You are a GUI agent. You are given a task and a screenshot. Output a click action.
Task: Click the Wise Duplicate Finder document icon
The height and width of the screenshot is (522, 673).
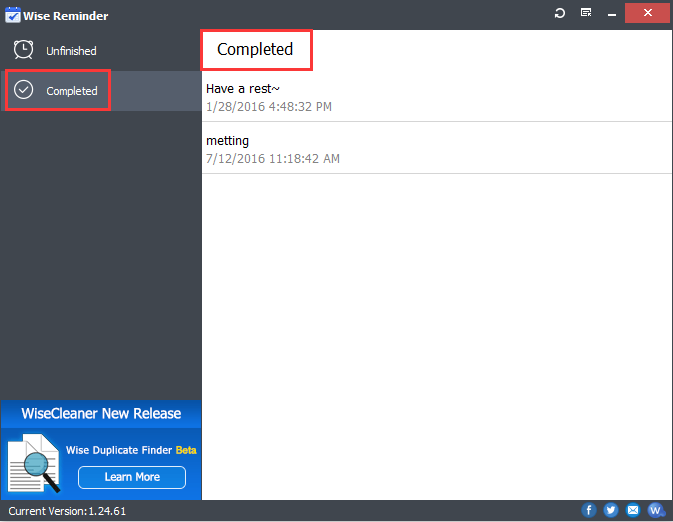pos(33,463)
